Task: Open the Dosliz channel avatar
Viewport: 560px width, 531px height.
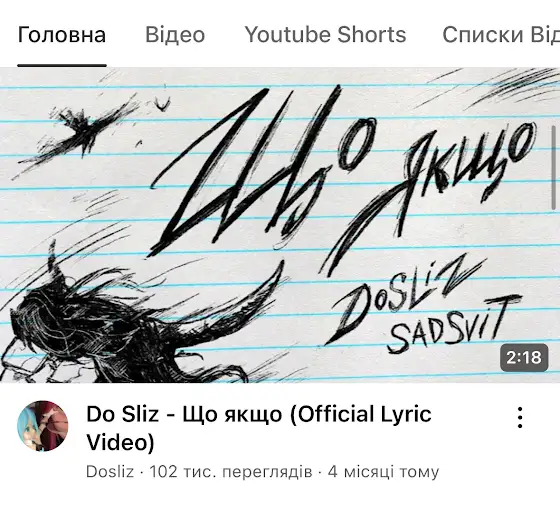Action: click(x=43, y=426)
